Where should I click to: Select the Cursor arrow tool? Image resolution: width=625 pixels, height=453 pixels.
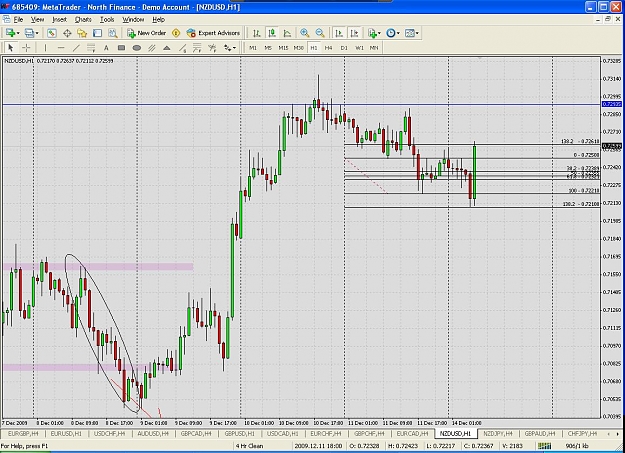tap(11, 48)
